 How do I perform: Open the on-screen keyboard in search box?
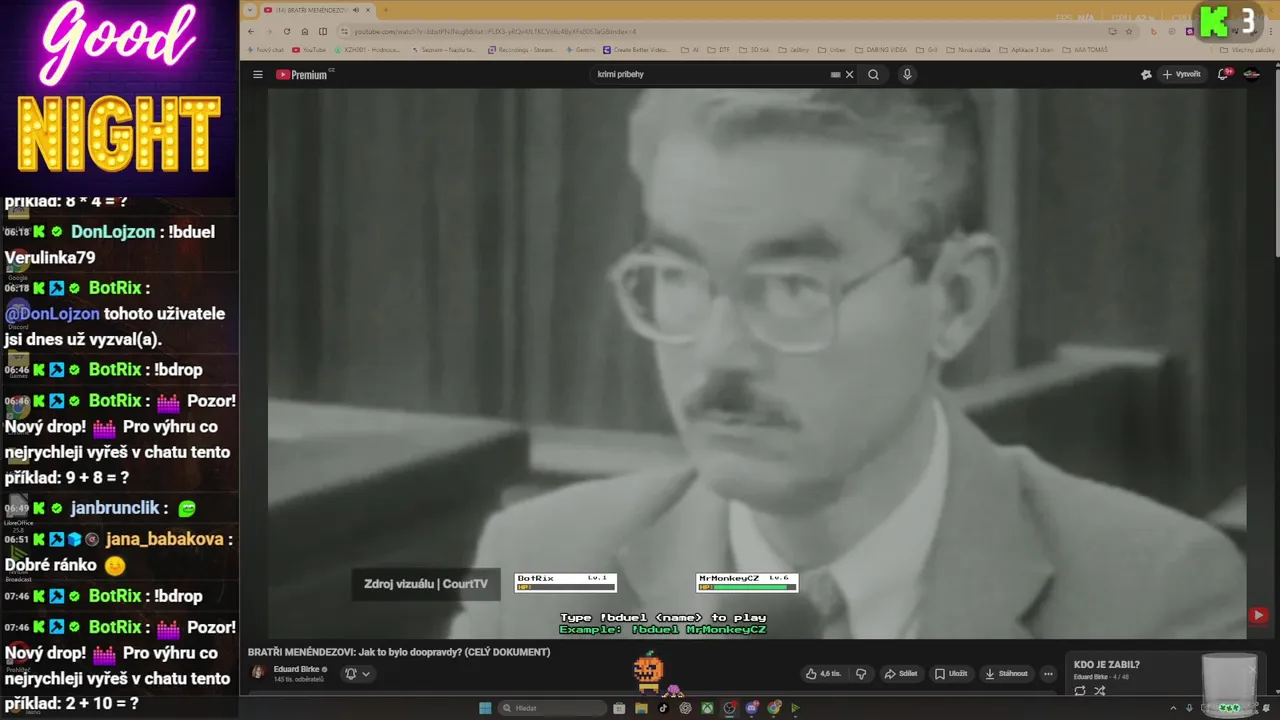(835, 75)
